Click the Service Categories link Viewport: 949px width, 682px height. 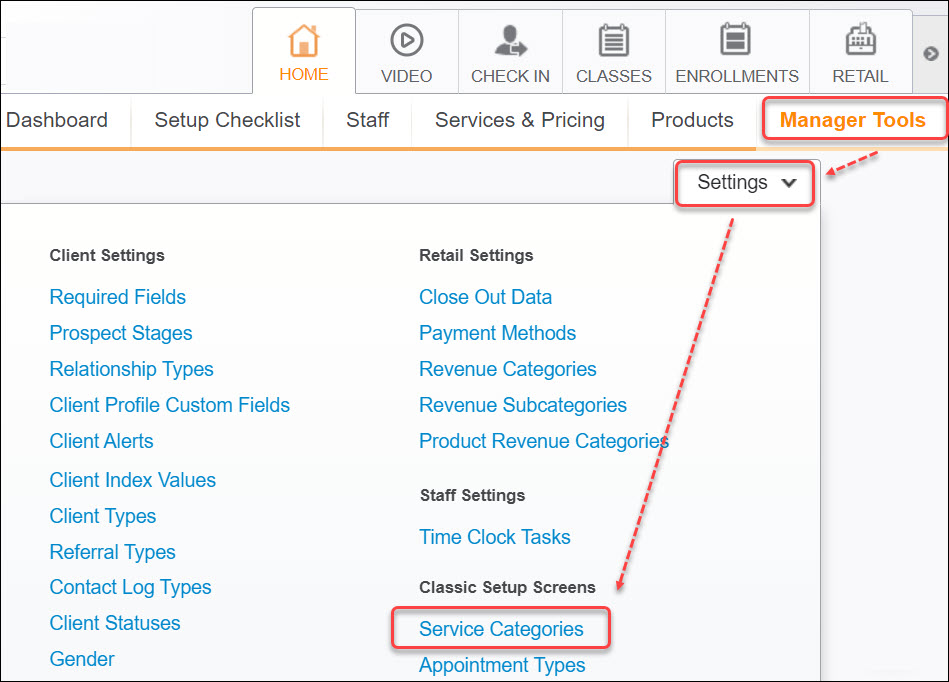(500, 629)
